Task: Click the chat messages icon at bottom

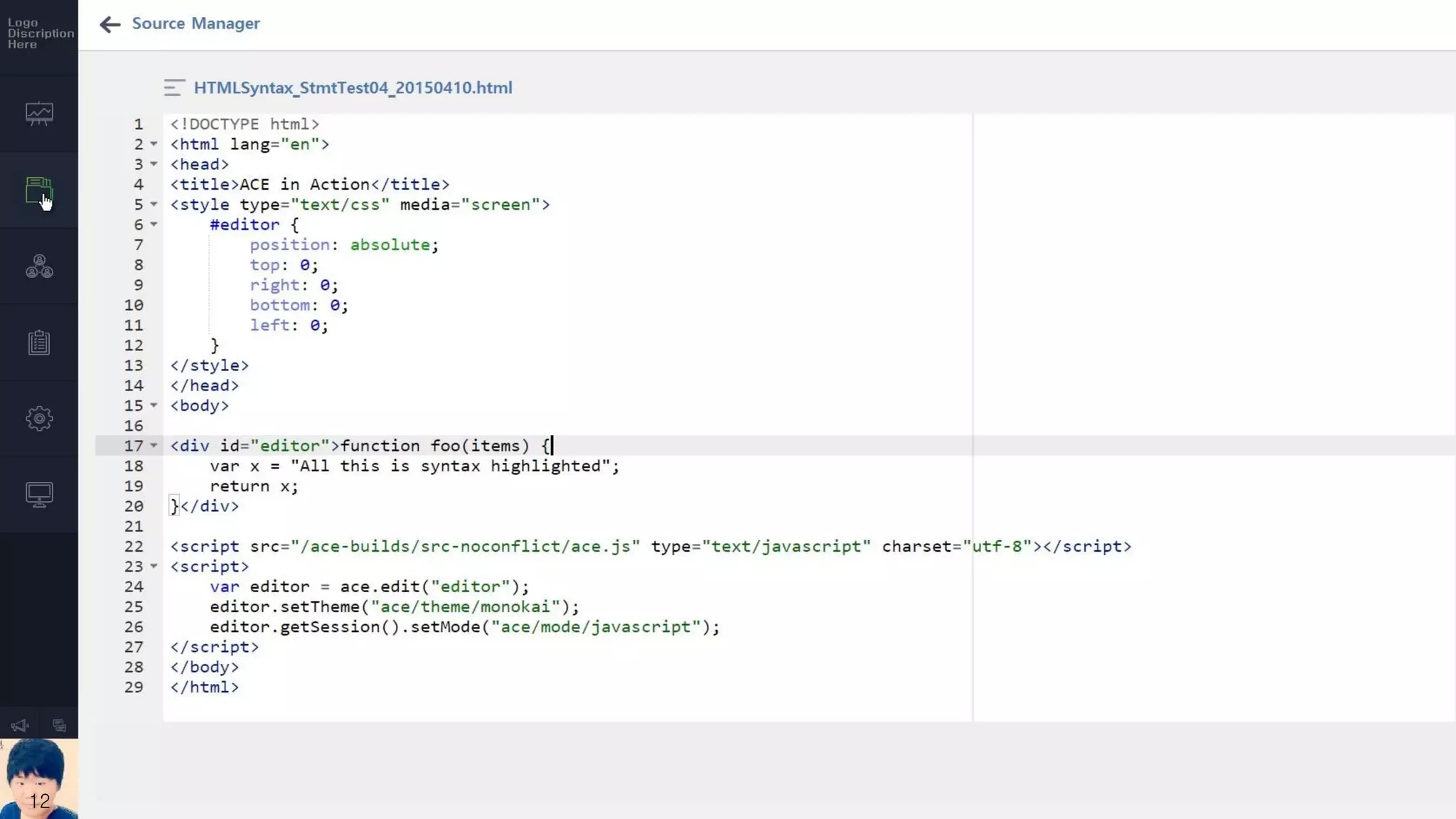Action: 59,726
